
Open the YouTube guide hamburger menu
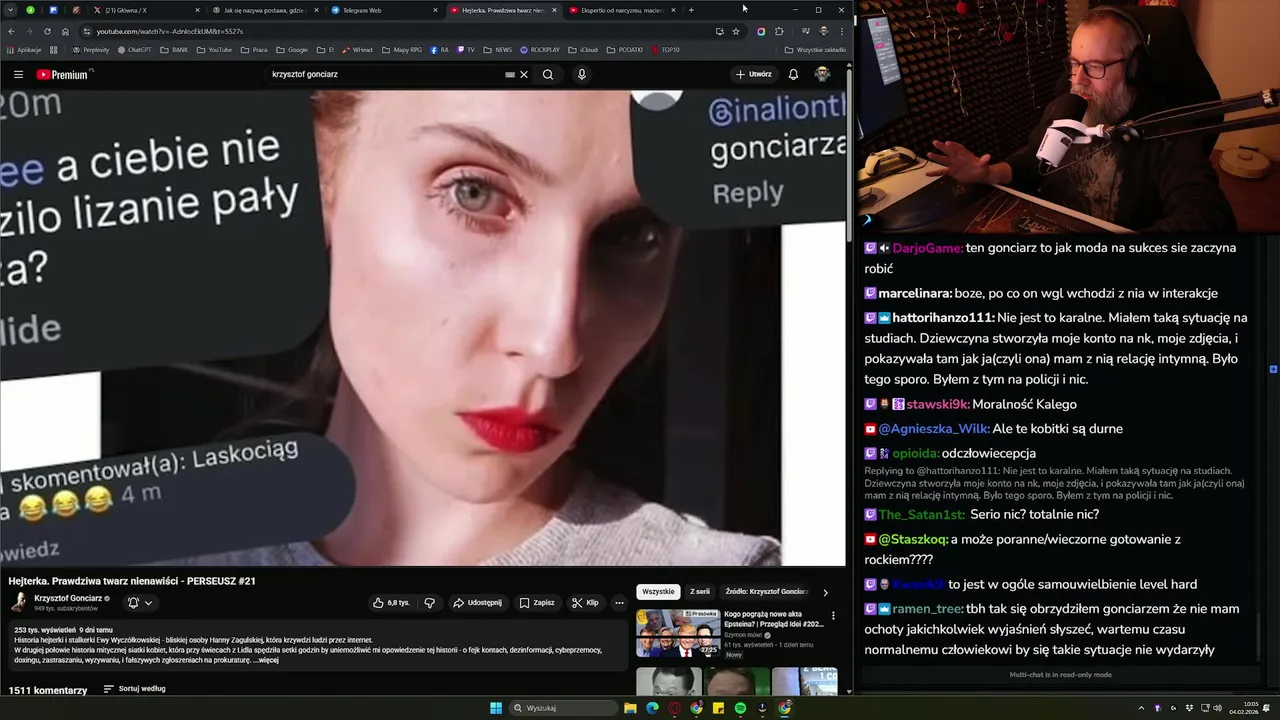tap(18, 74)
